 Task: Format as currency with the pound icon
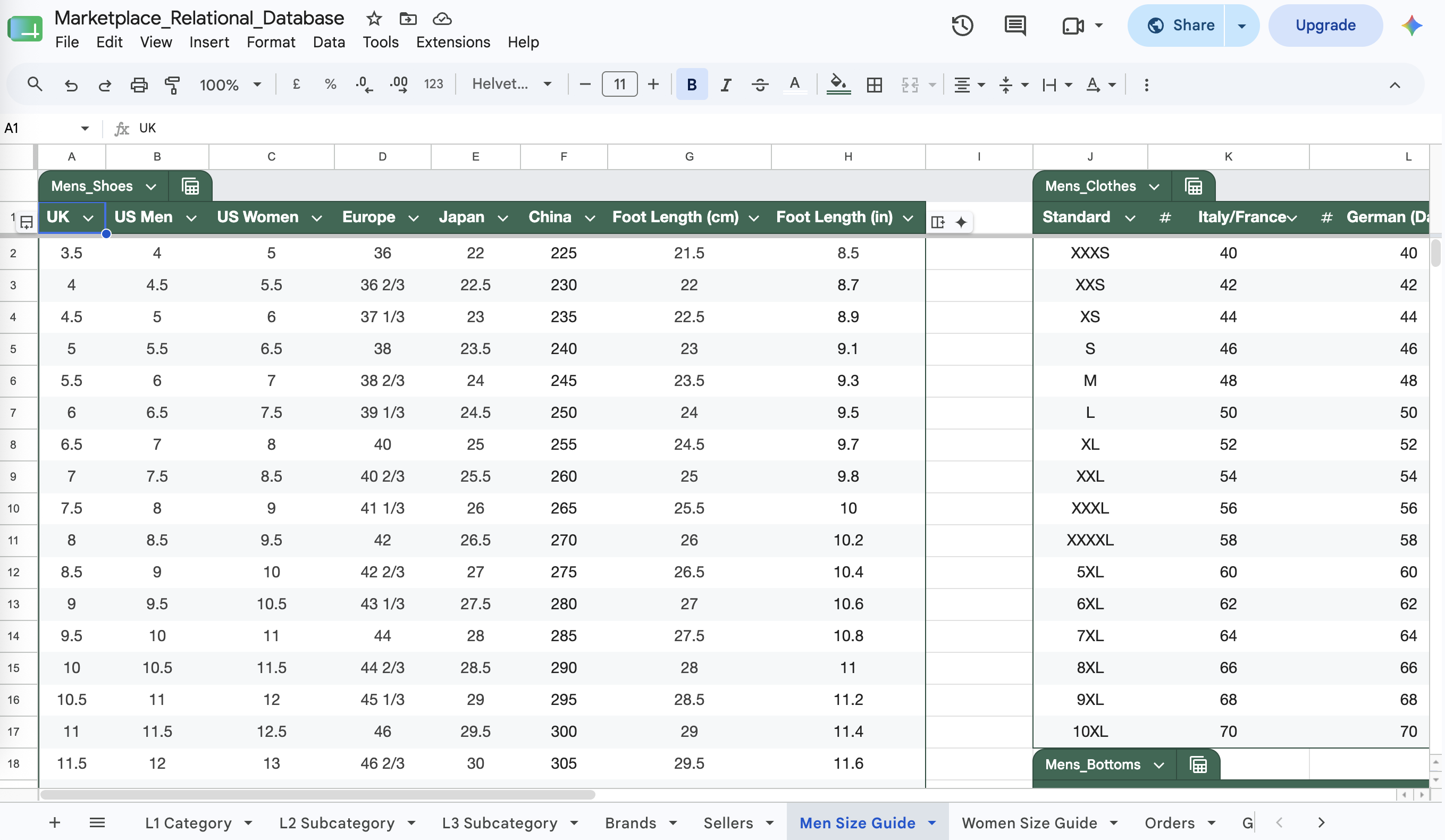(297, 85)
